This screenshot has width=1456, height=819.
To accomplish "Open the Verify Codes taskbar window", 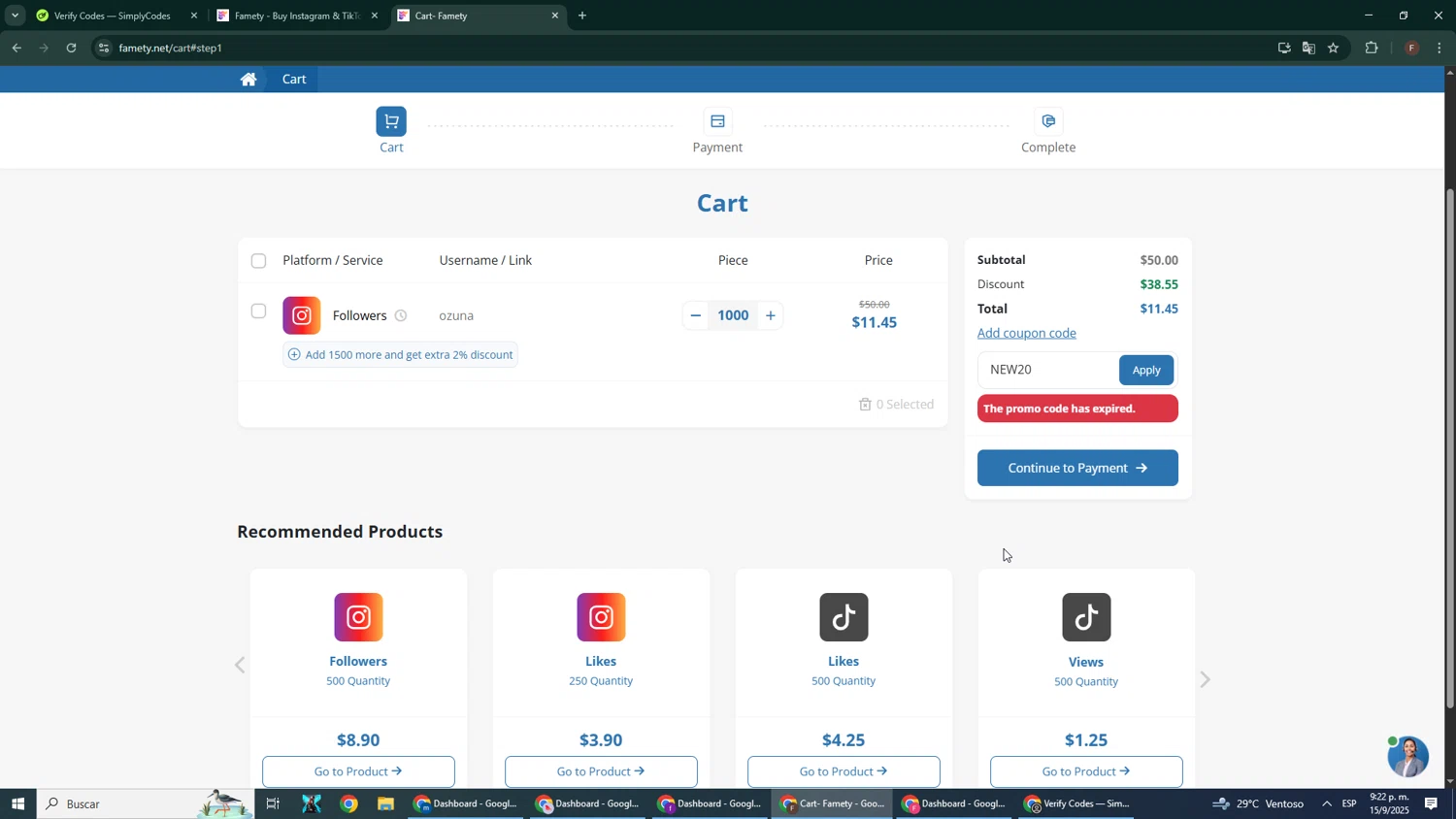I will 1077,803.
